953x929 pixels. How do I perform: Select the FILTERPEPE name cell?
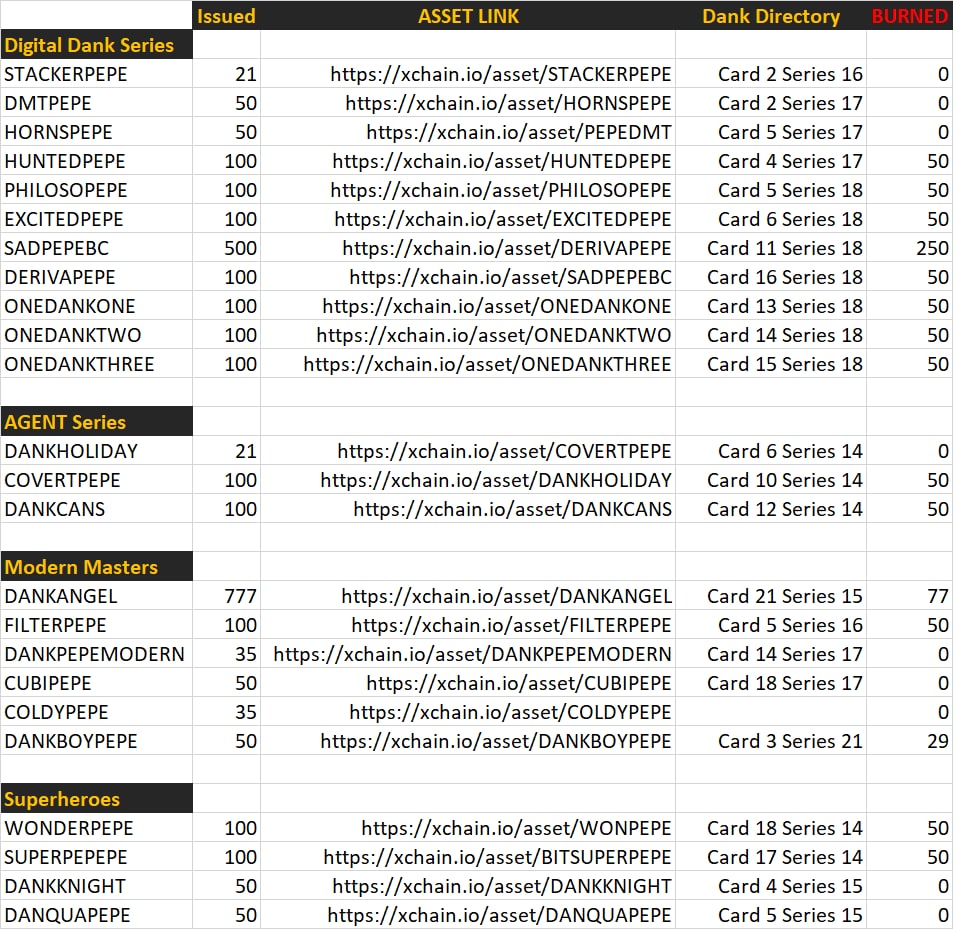(96, 625)
